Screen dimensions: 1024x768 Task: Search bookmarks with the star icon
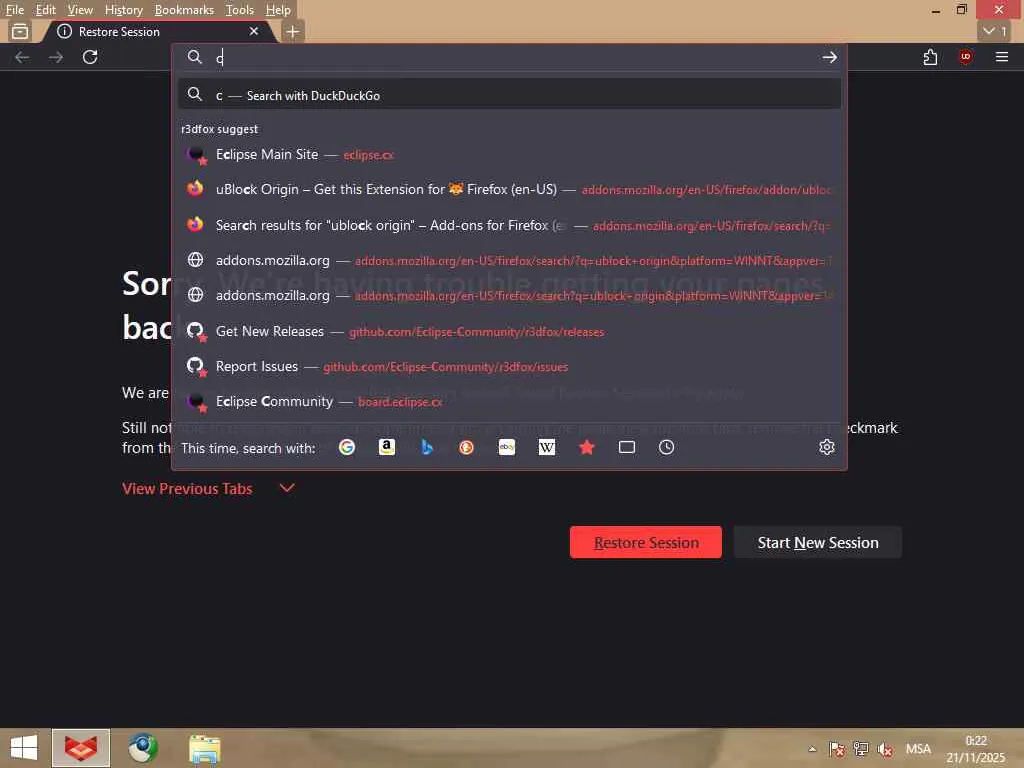587,447
